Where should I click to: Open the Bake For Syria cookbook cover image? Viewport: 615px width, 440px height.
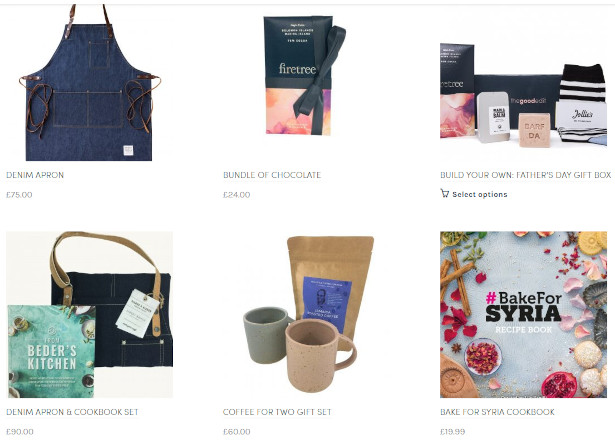523,315
